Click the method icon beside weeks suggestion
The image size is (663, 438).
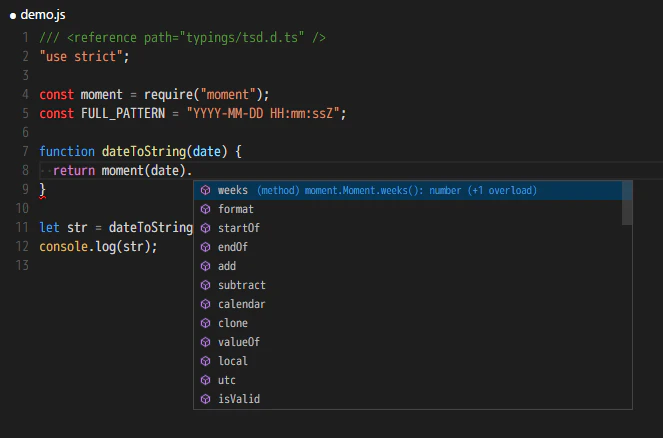(x=205, y=190)
